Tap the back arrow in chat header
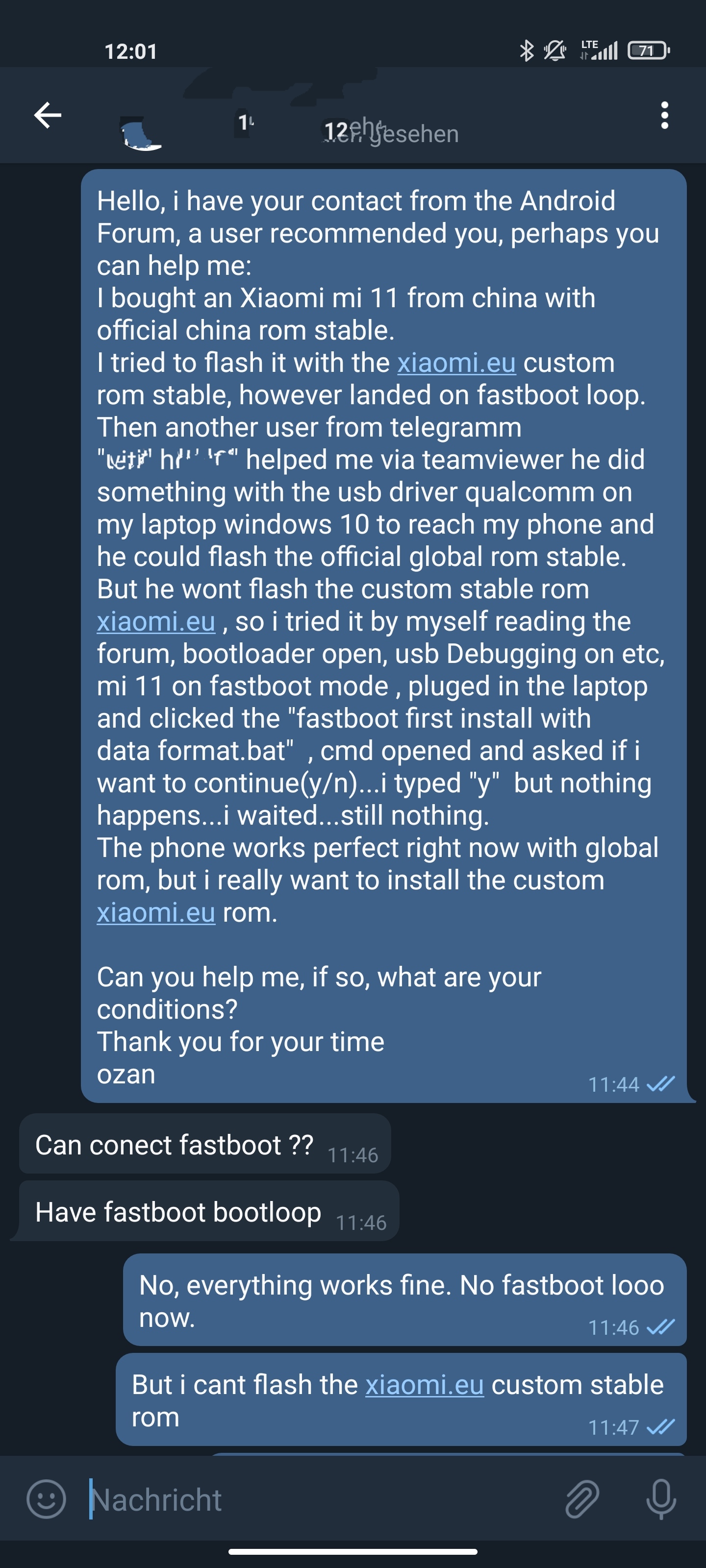 (x=48, y=115)
